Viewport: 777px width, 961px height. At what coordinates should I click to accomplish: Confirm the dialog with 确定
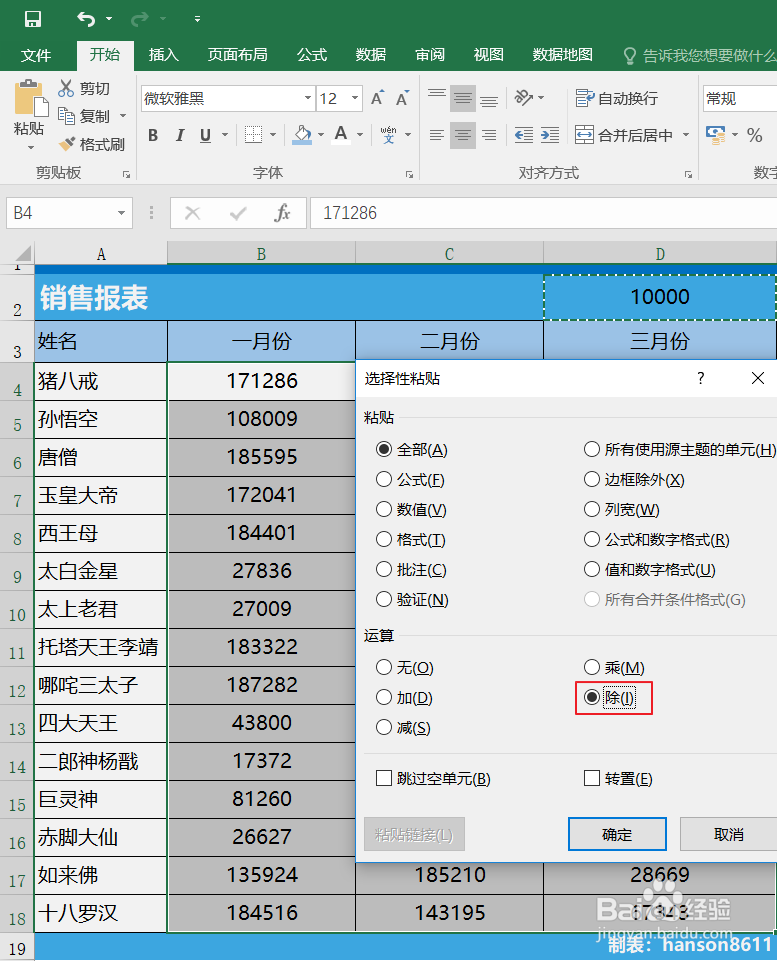[x=617, y=834]
